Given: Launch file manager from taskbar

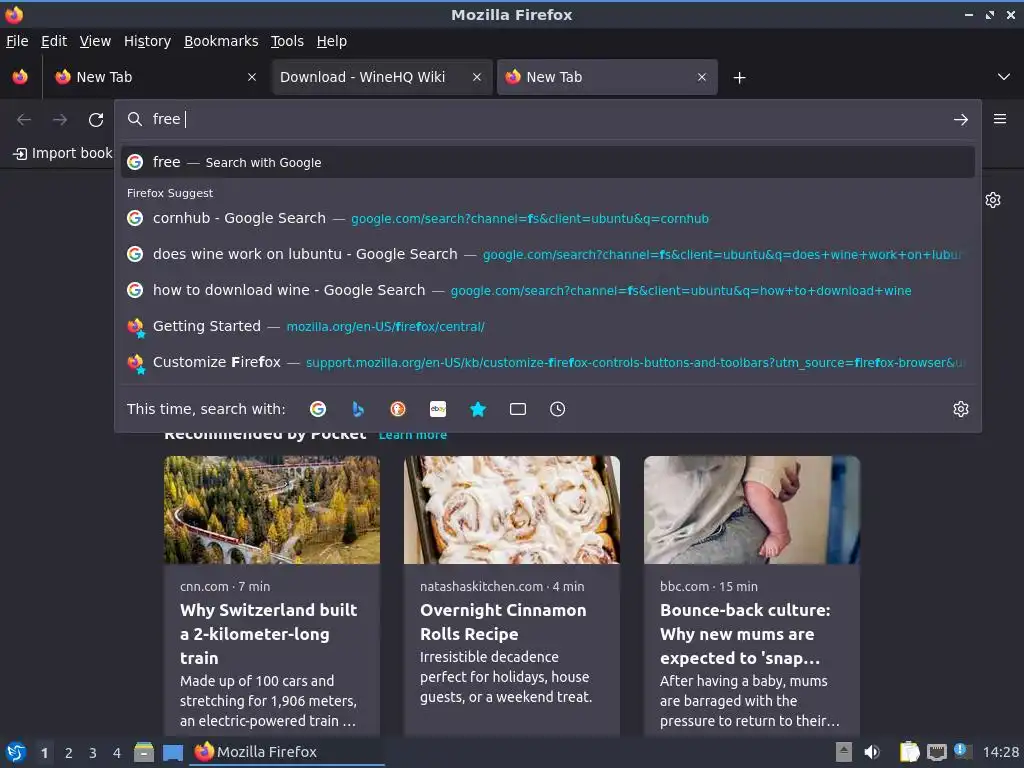Looking at the screenshot, I should (x=144, y=752).
